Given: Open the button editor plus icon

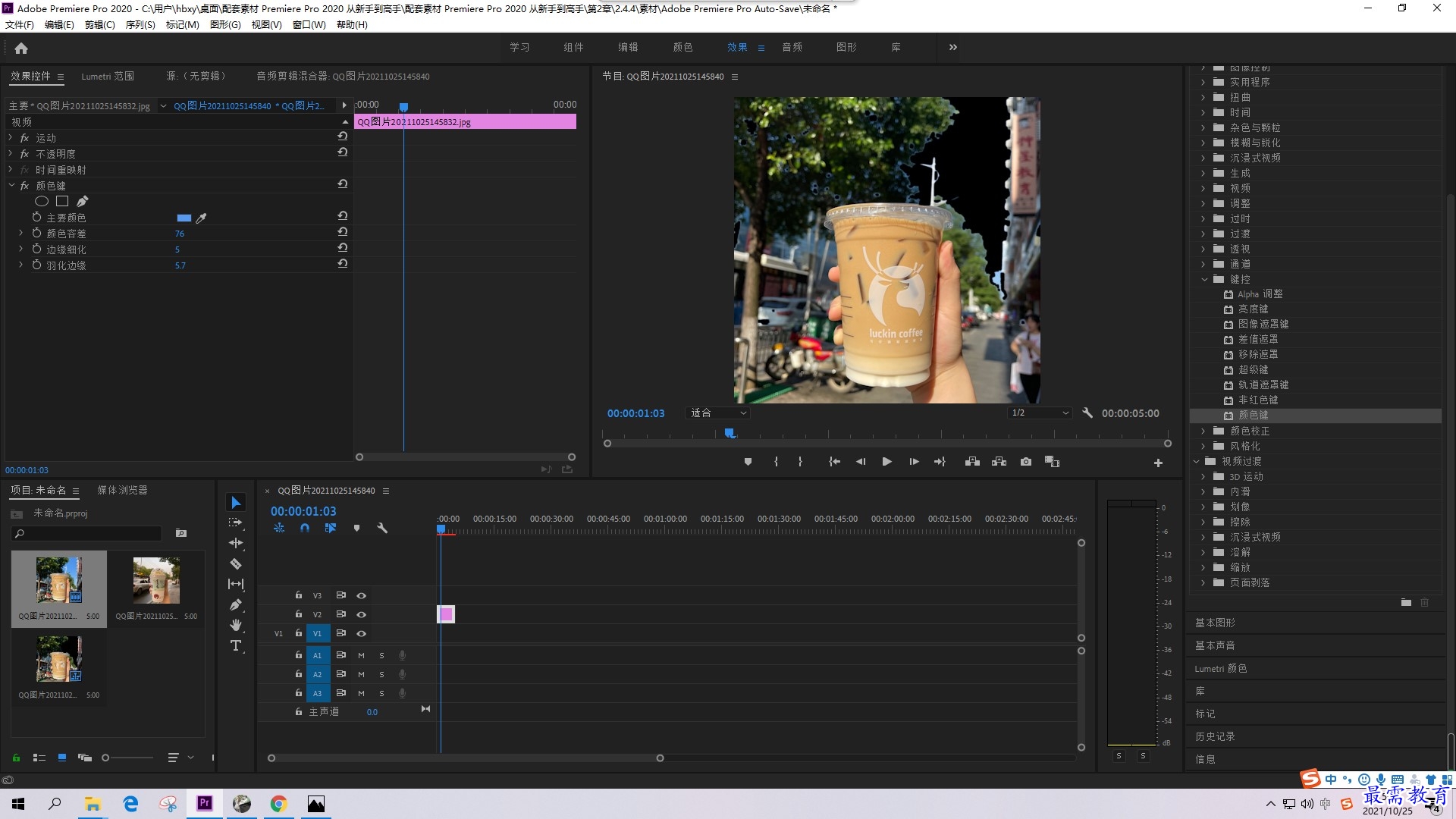Looking at the screenshot, I should [x=1158, y=463].
